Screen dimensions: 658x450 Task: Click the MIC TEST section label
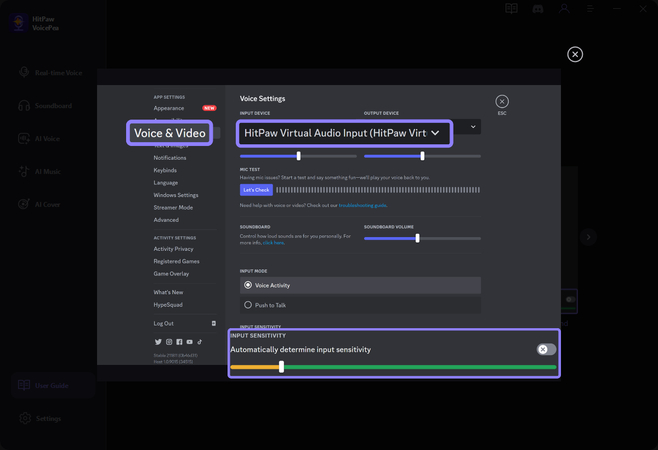250,170
